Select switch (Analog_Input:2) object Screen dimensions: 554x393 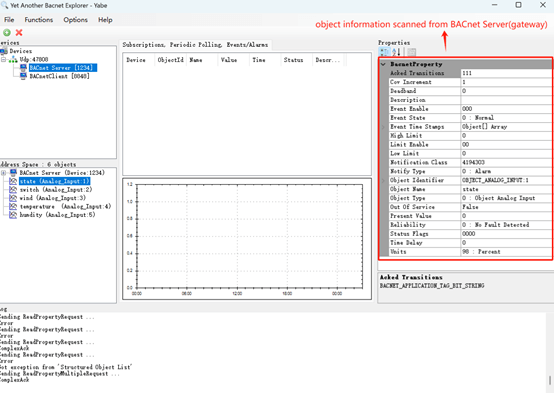point(55,190)
